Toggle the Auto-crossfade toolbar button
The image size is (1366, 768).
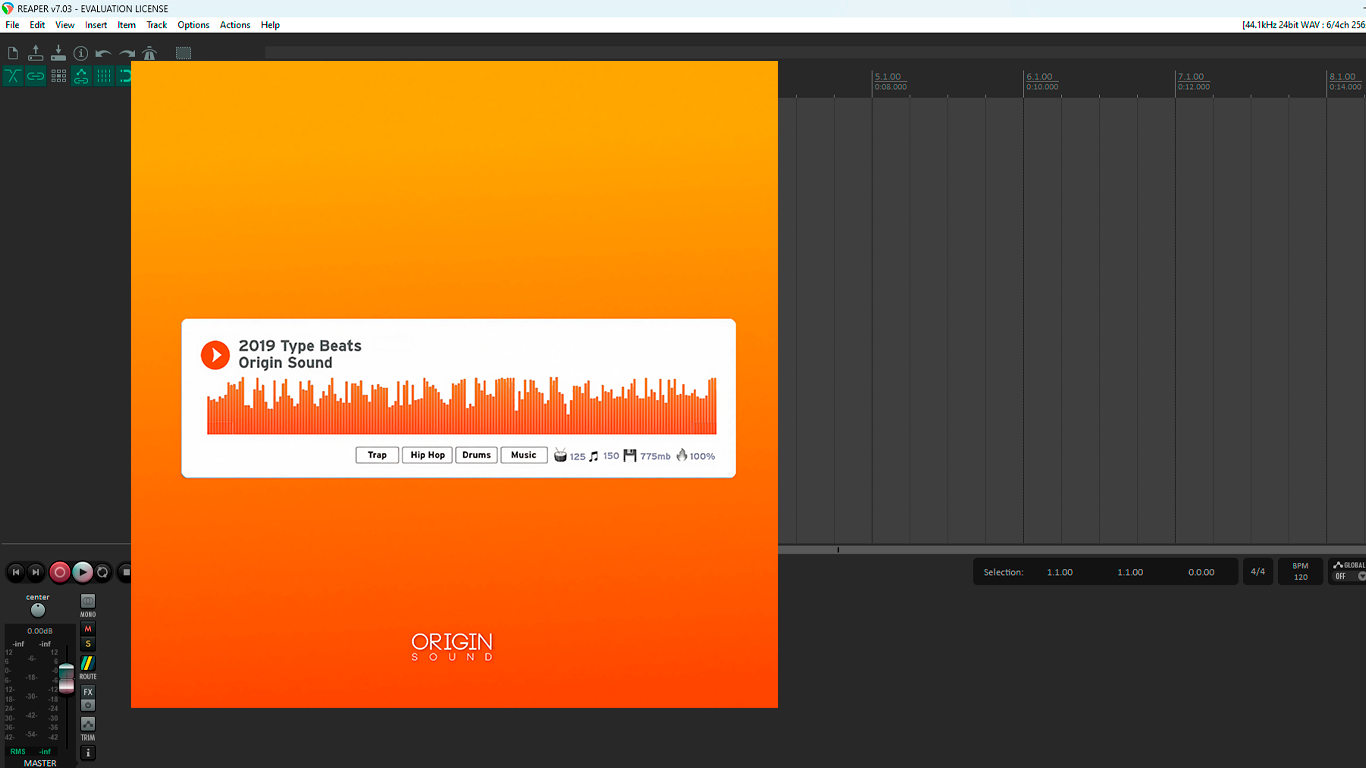pyautogui.click(x=13, y=76)
